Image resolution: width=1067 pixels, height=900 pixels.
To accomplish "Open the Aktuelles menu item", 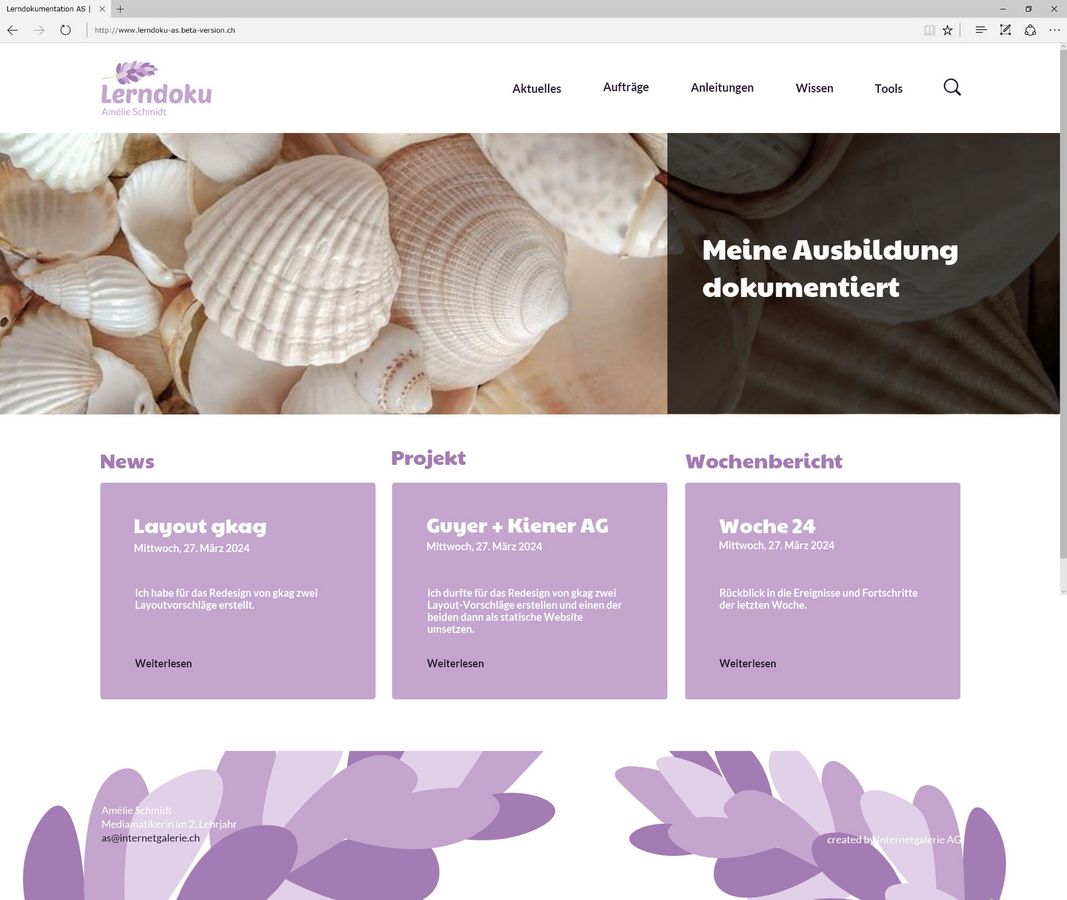I will tap(537, 88).
